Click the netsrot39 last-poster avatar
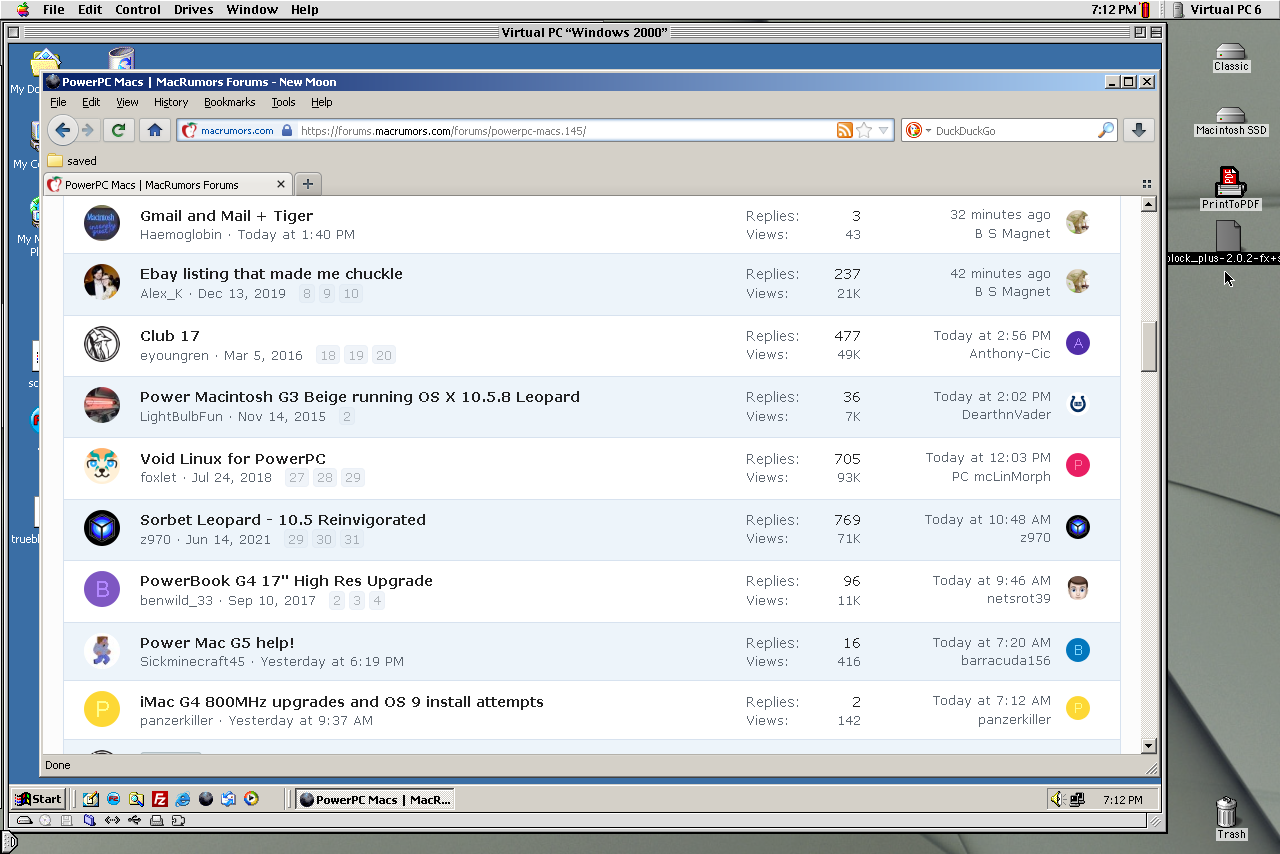1280x854 pixels. click(x=1077, y=588)
